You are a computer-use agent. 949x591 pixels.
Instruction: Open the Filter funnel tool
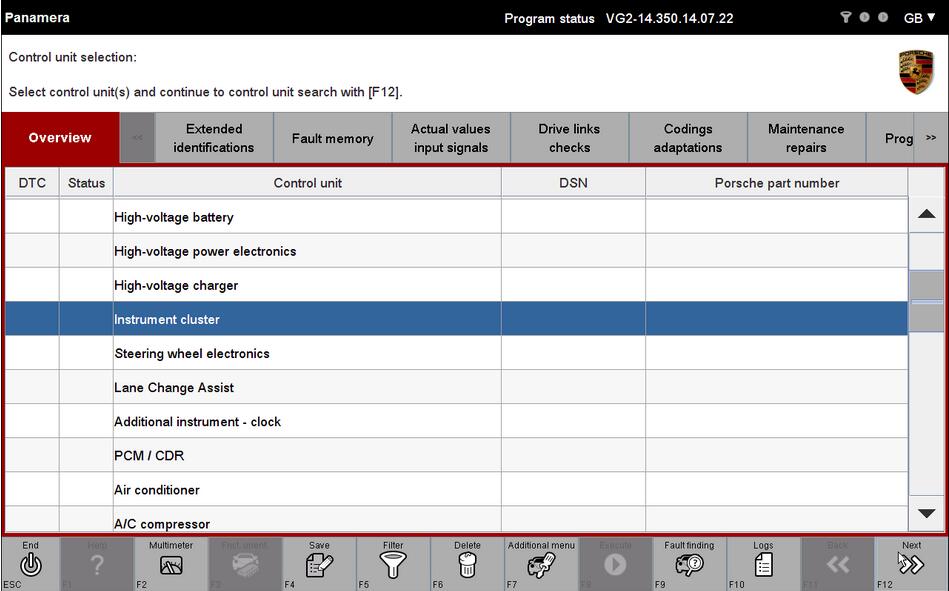coord(393,565)
